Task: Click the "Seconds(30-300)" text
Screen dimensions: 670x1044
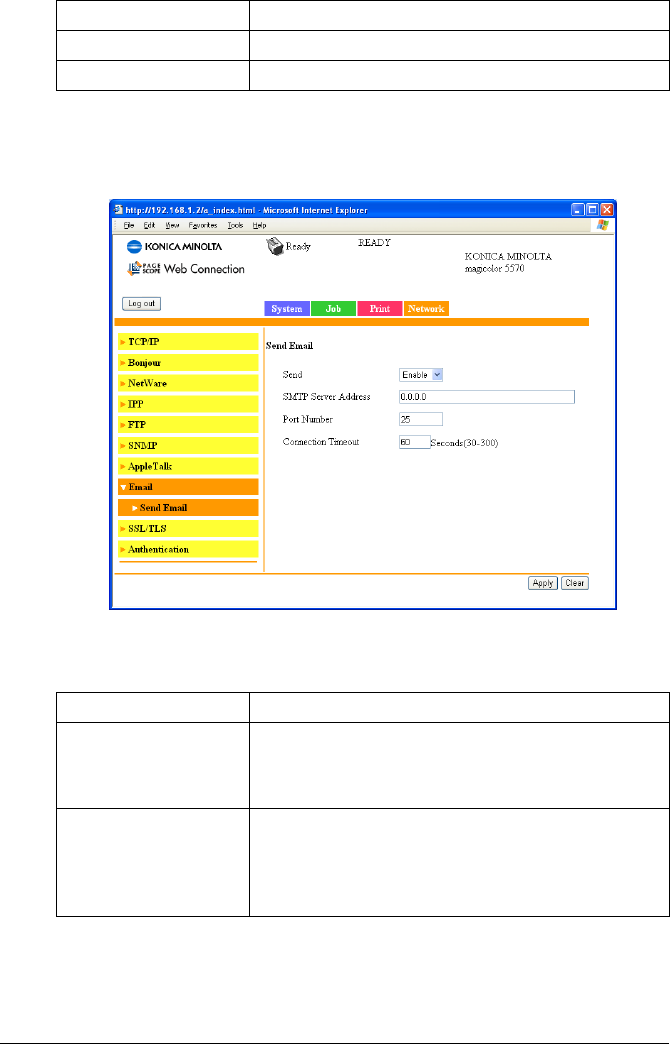Action: point(464,442)
